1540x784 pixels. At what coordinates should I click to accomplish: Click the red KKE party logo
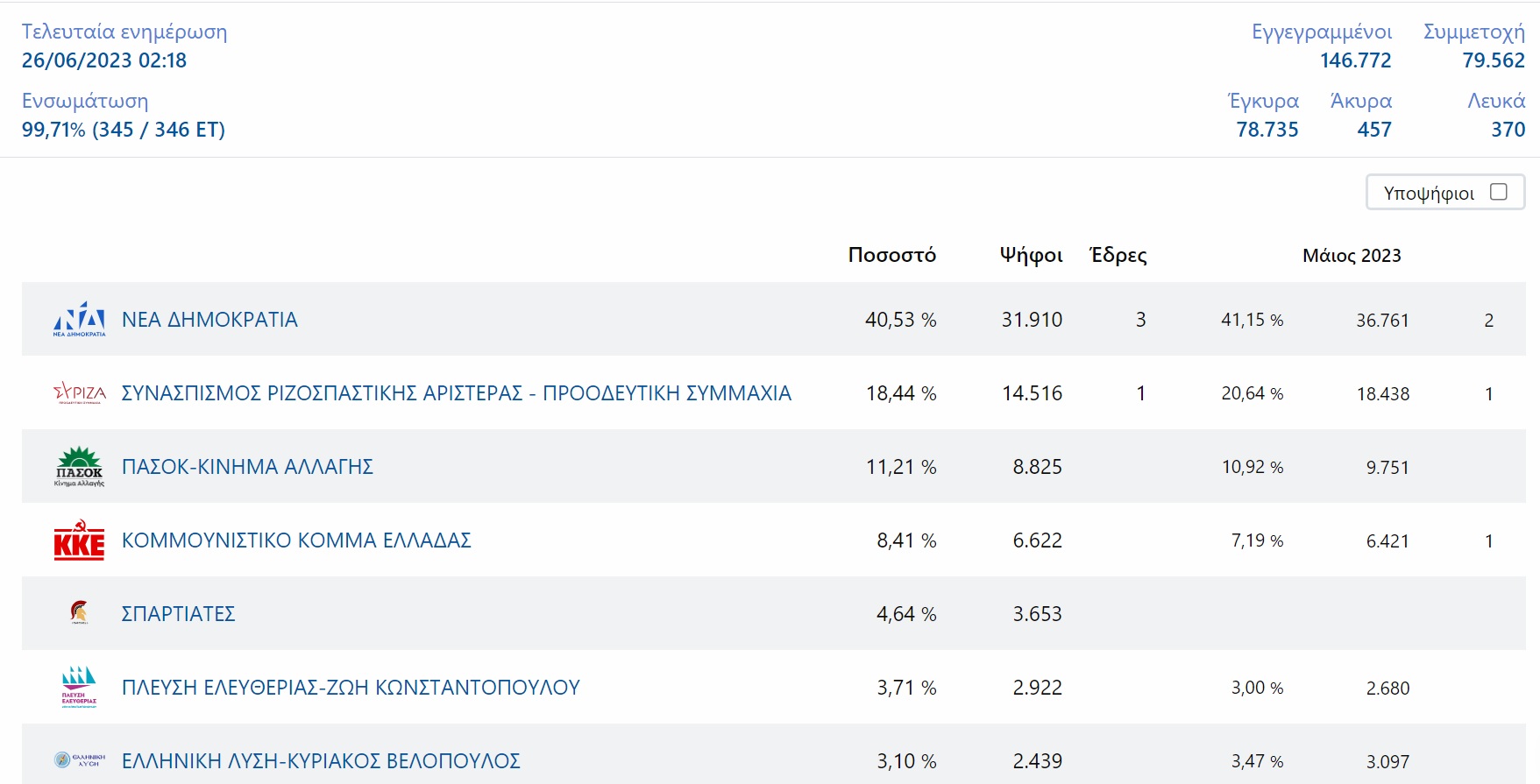(x=79, y=540)
